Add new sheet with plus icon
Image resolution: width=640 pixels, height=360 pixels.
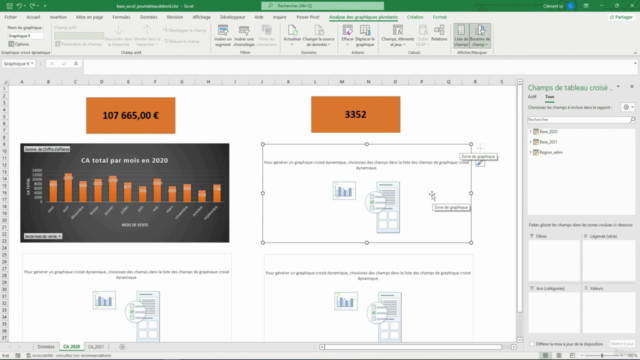coord(122,347)
